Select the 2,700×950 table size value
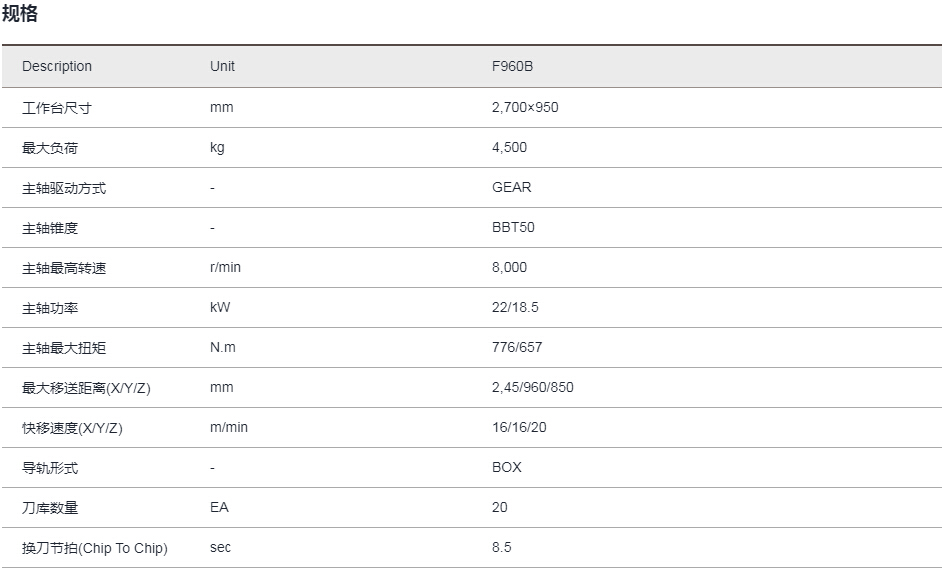This screenshot has width=943, height=572. click(x=525, y=108)
